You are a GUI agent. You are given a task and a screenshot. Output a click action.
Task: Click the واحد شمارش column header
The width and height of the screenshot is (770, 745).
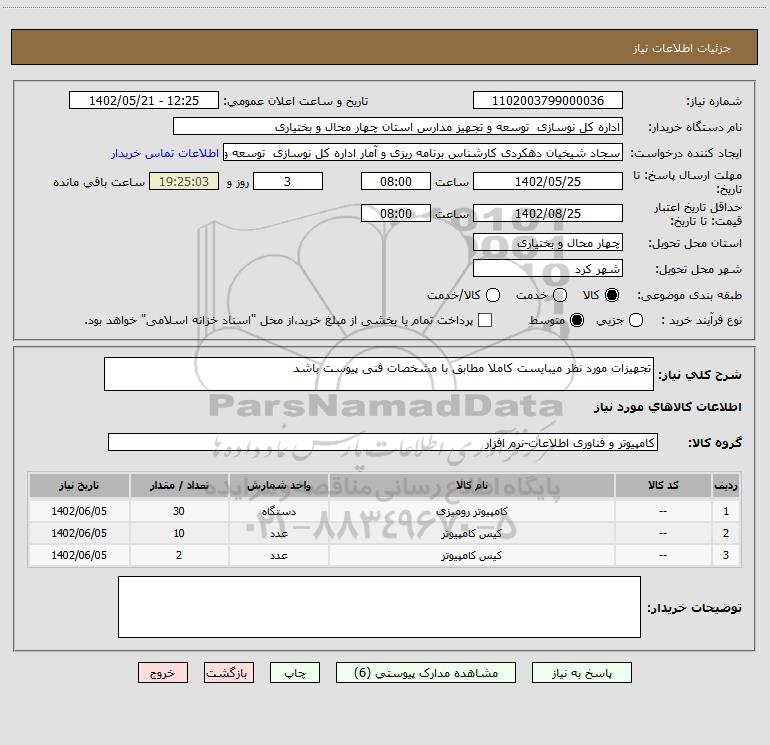click(278, 485)
